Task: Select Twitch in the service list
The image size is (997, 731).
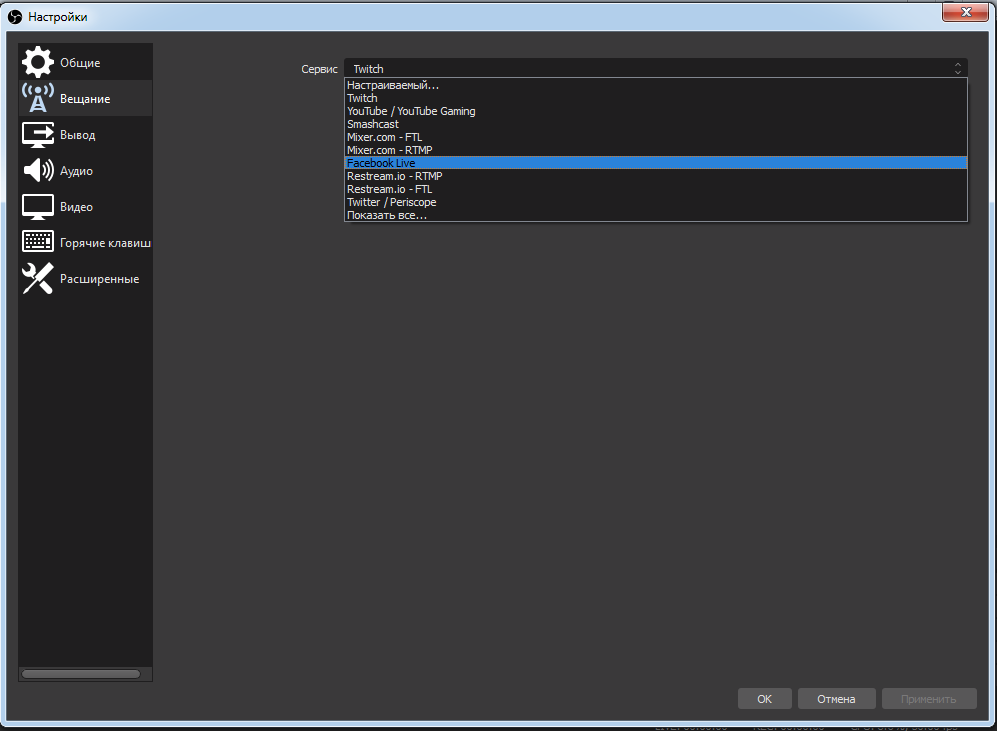Action: pyautogui.click(x=656, y=98)
